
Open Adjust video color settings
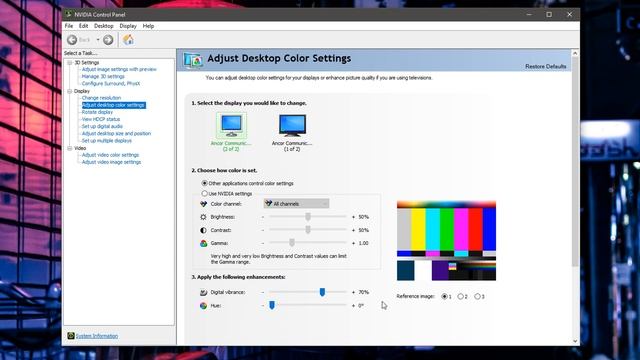click(110, 155)
